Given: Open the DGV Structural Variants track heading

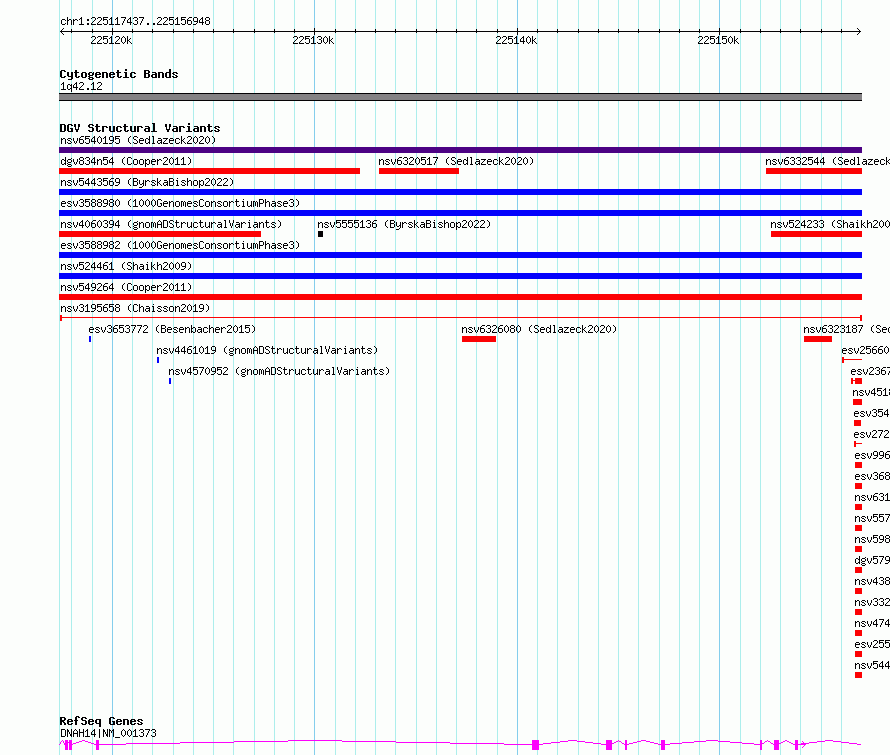Looking at the screenshot, I should [140, 128].
